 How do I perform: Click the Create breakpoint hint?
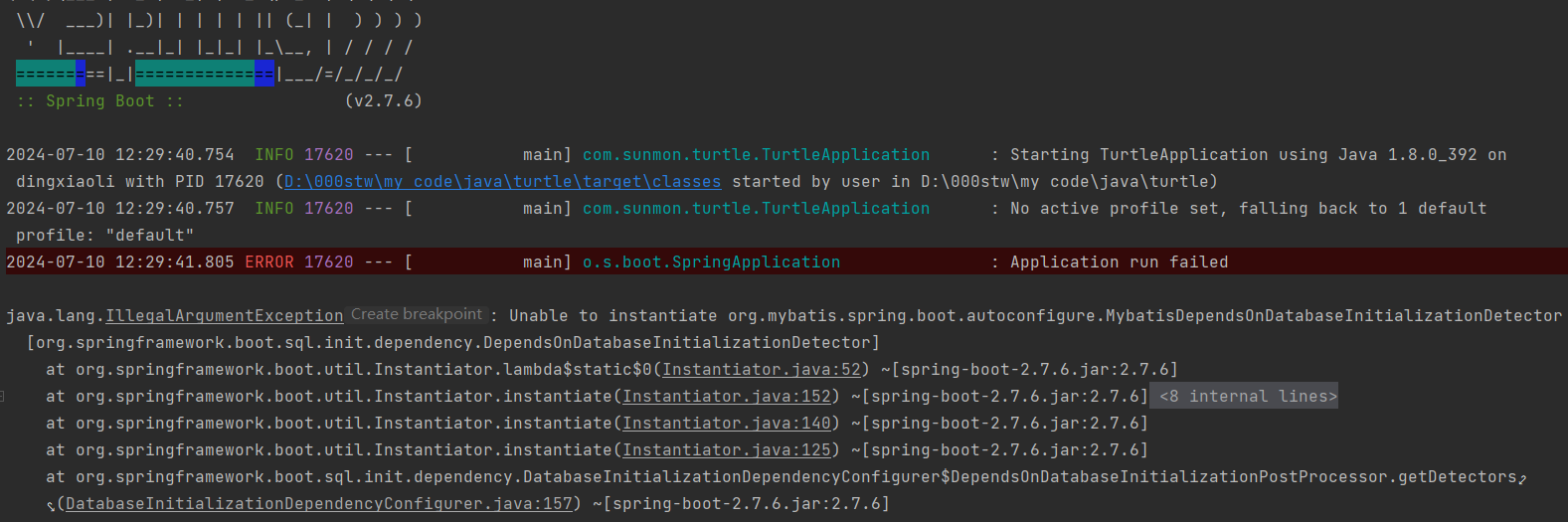(417, 314)
